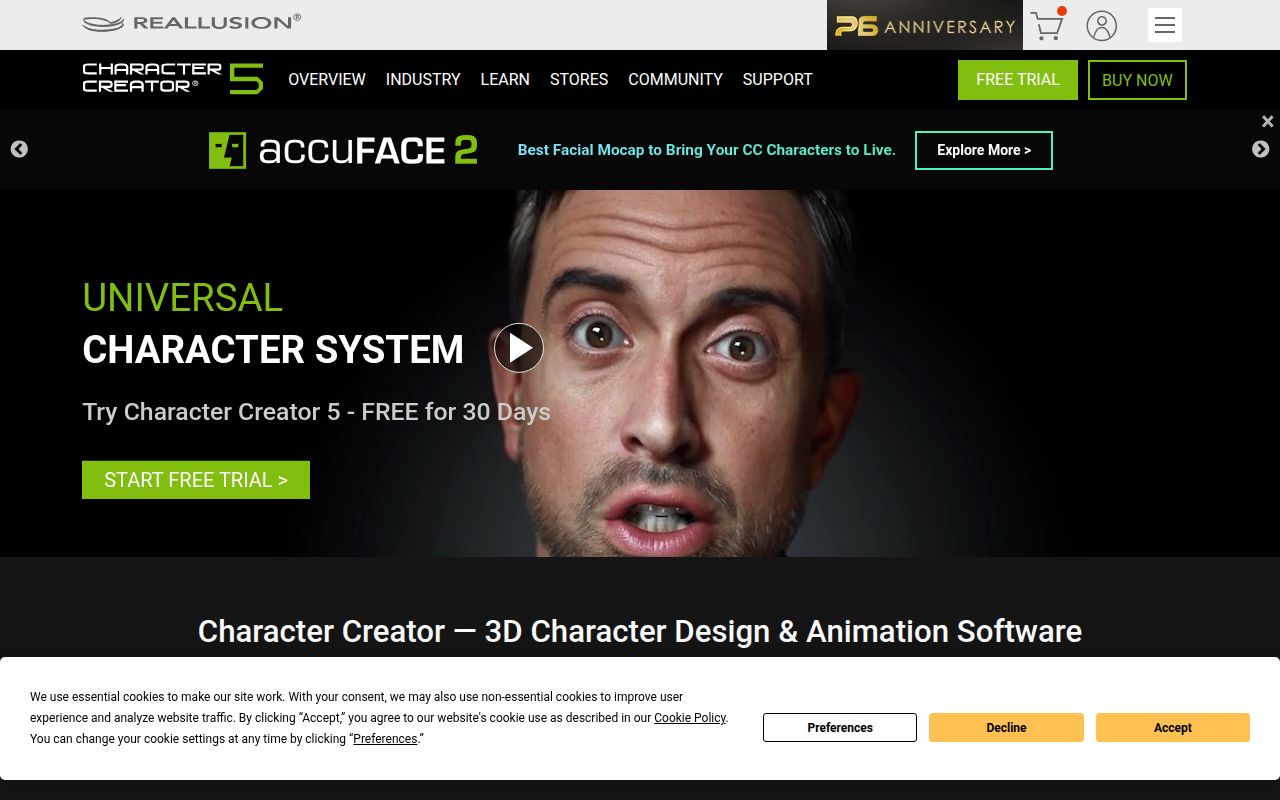Open the shopping cart
Screen dimensions: 1280x800
[1048, 25]
